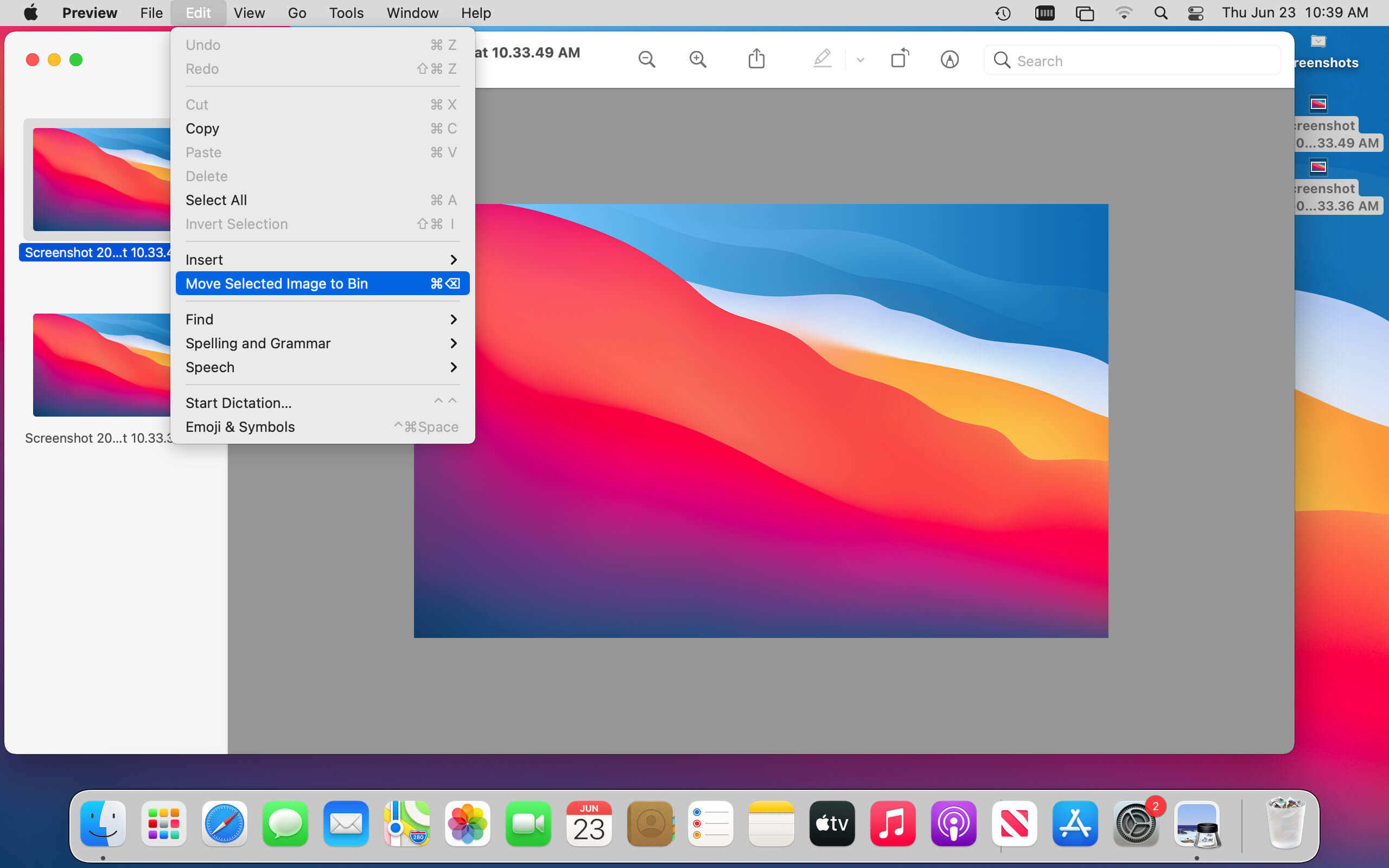Open Notes from the Dock
This screenshot has height=868, width=1389.
(x=772, y=824)
